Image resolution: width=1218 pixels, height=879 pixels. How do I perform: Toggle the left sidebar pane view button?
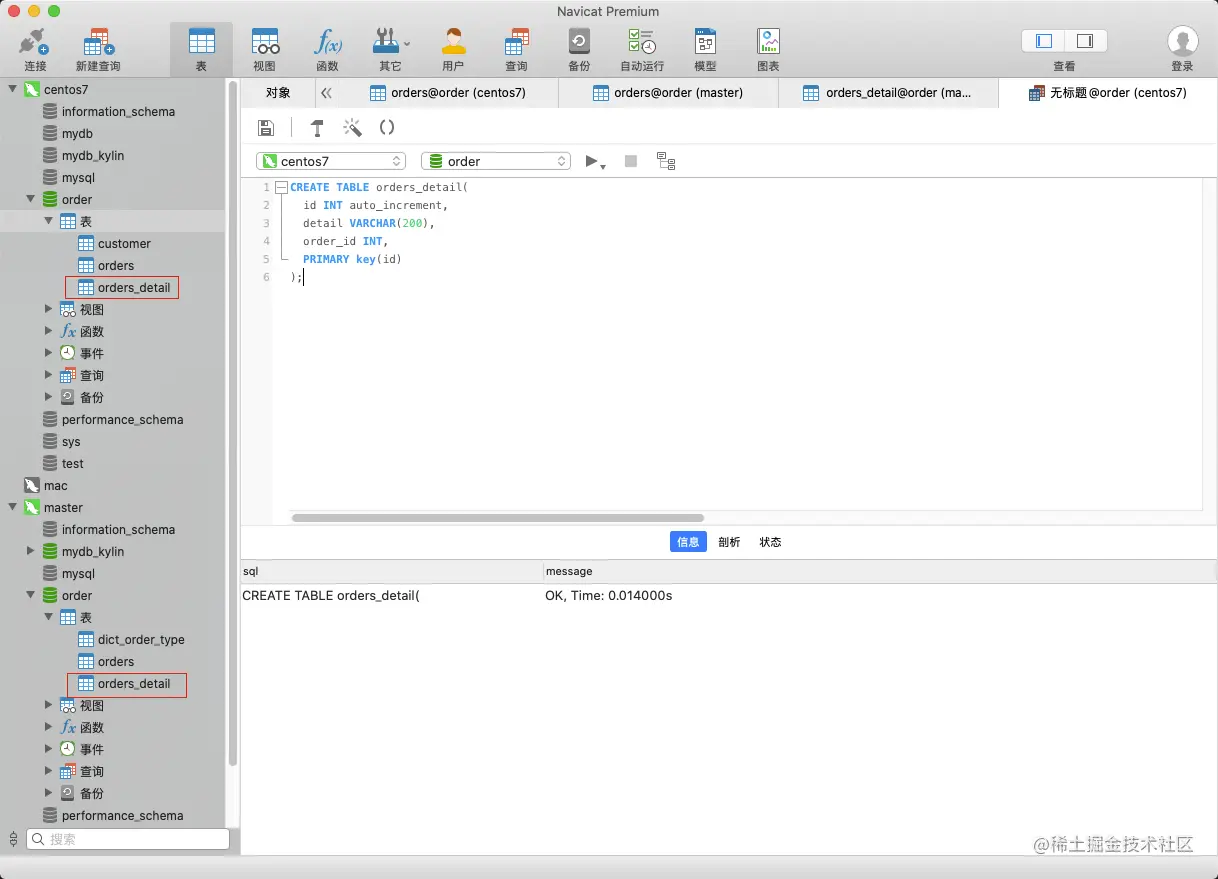tap(1044, 41)
